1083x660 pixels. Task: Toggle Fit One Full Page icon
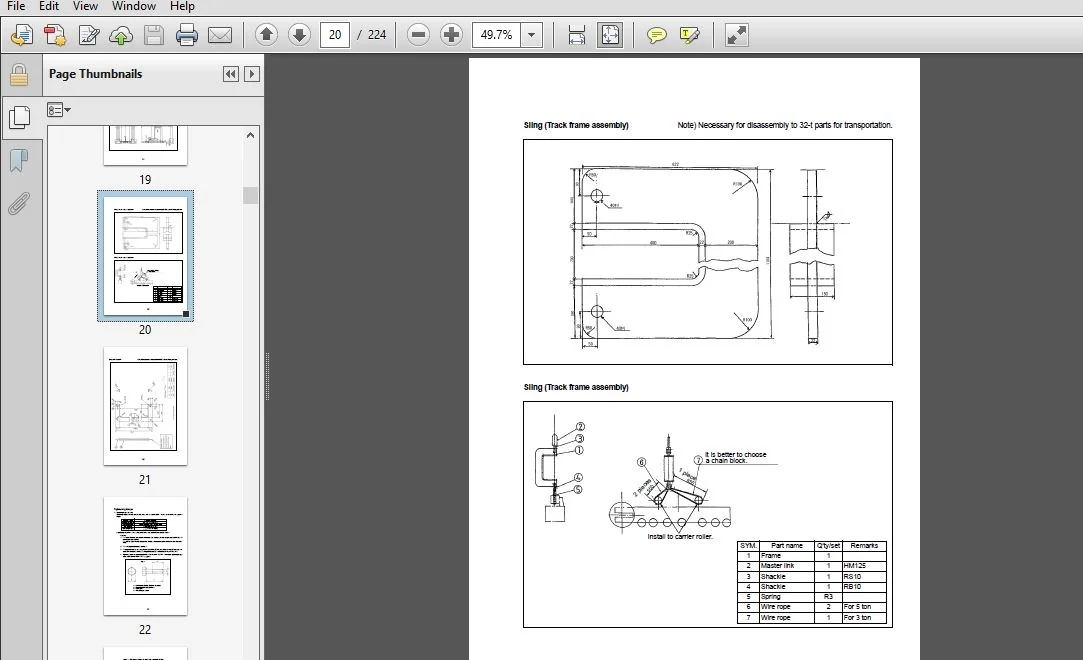(x=610, y=35)
